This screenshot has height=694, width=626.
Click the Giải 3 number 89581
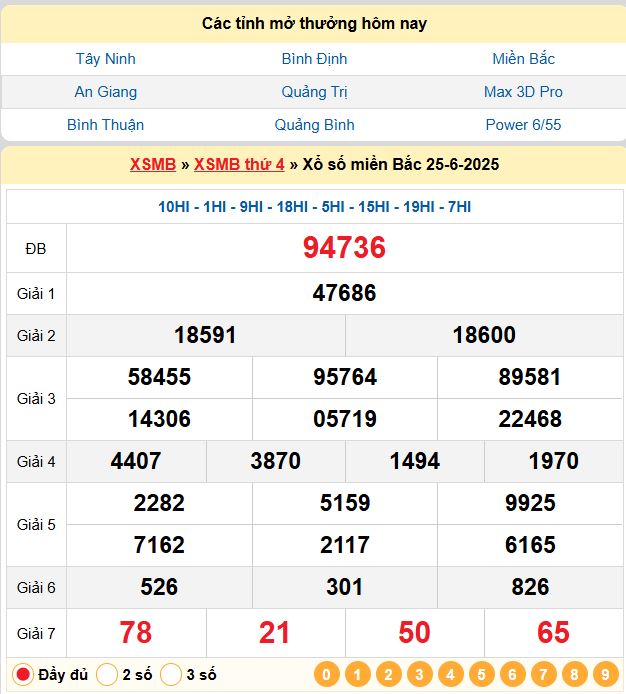click(x=530, y=377)
